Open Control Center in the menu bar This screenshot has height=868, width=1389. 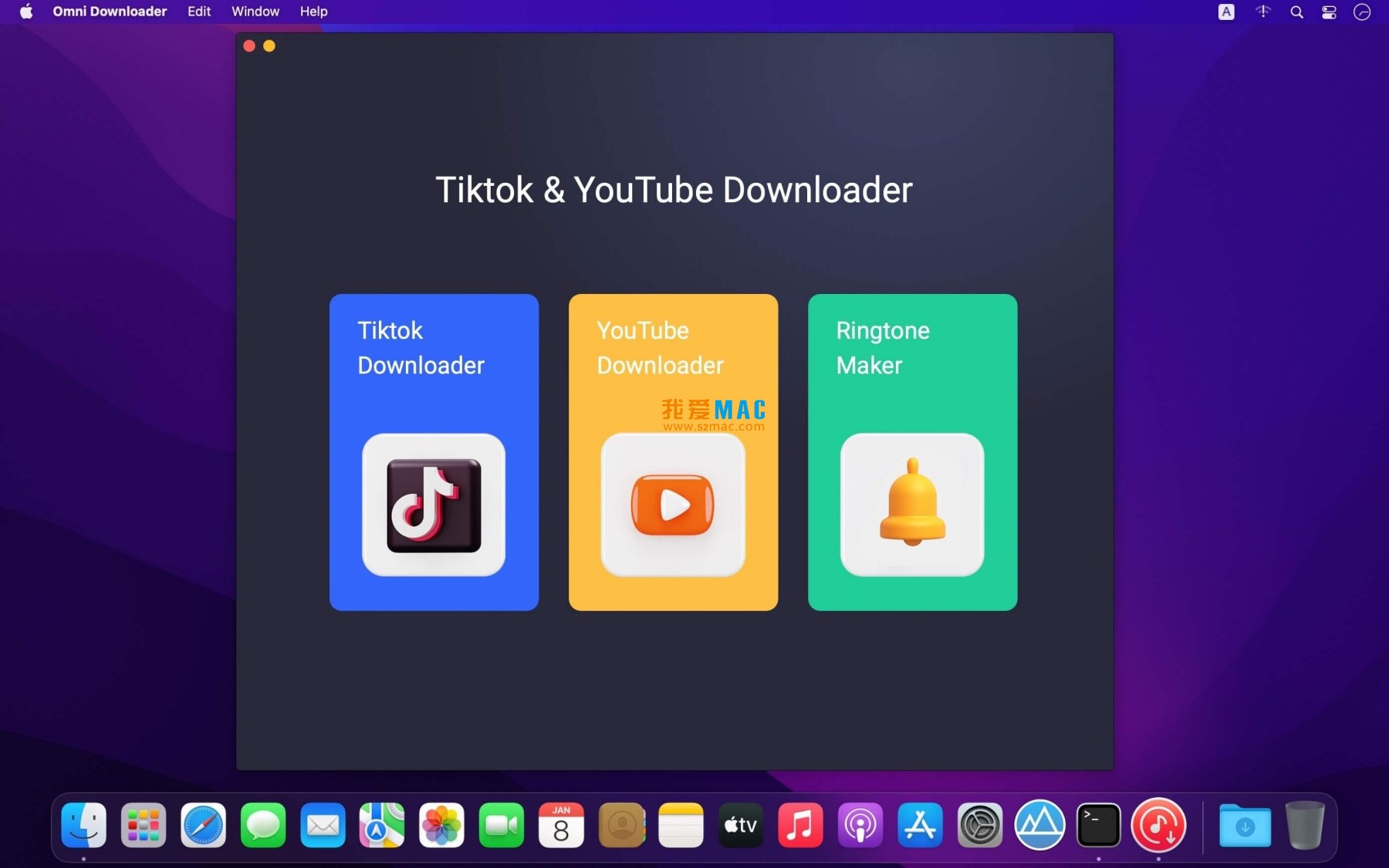click(x=1329, y=12)
